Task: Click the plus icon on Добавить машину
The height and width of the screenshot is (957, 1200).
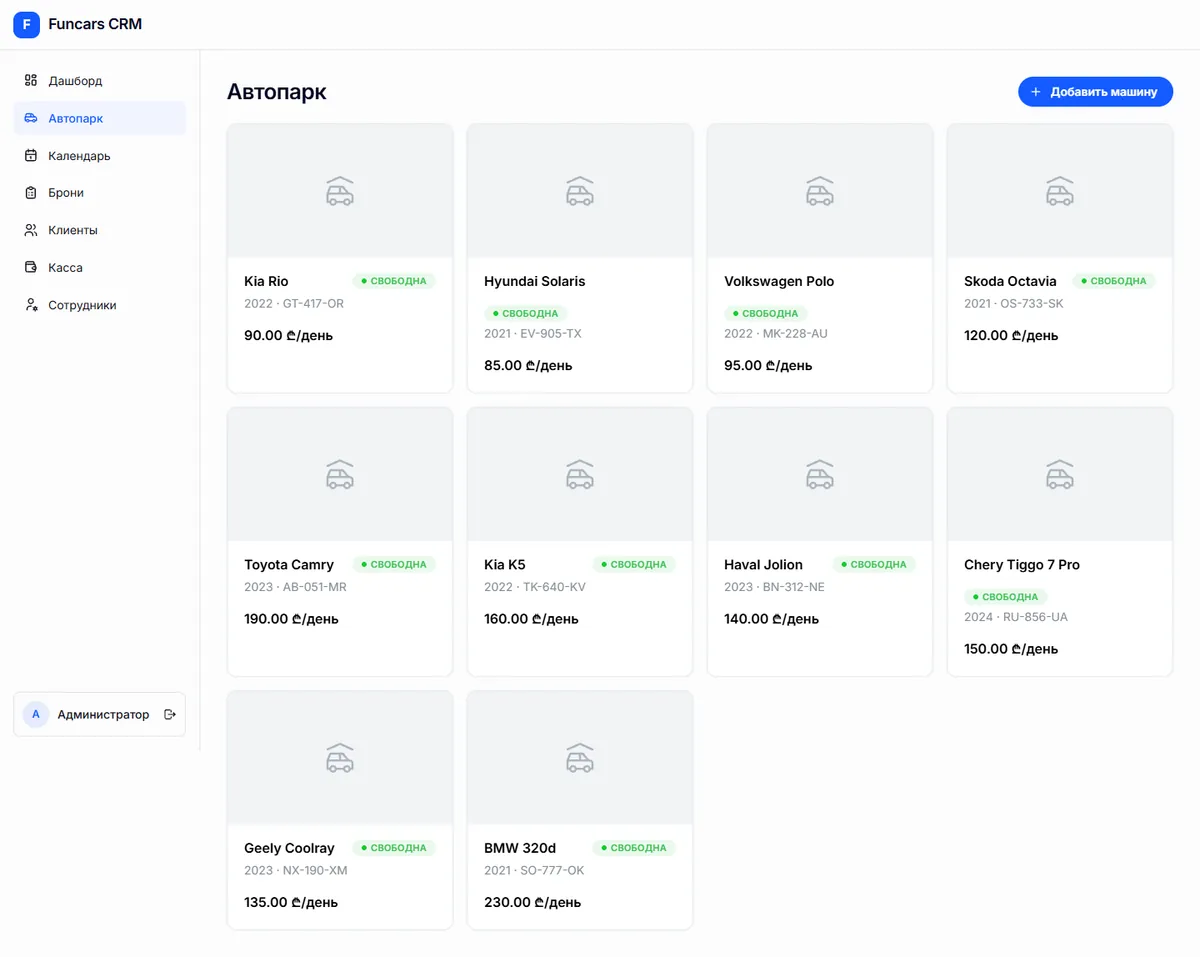Action: (1036, 92)
